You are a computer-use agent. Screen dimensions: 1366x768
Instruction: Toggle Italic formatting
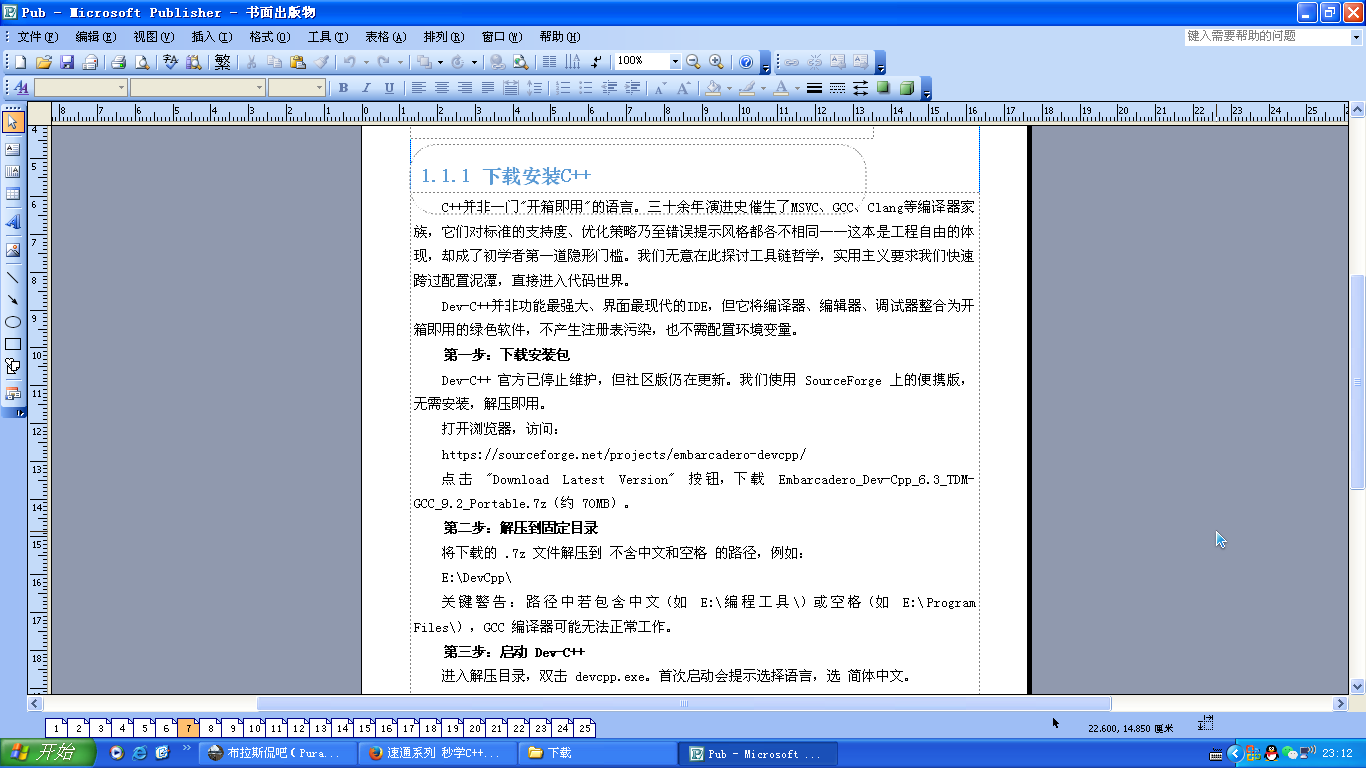coord(366,88)
